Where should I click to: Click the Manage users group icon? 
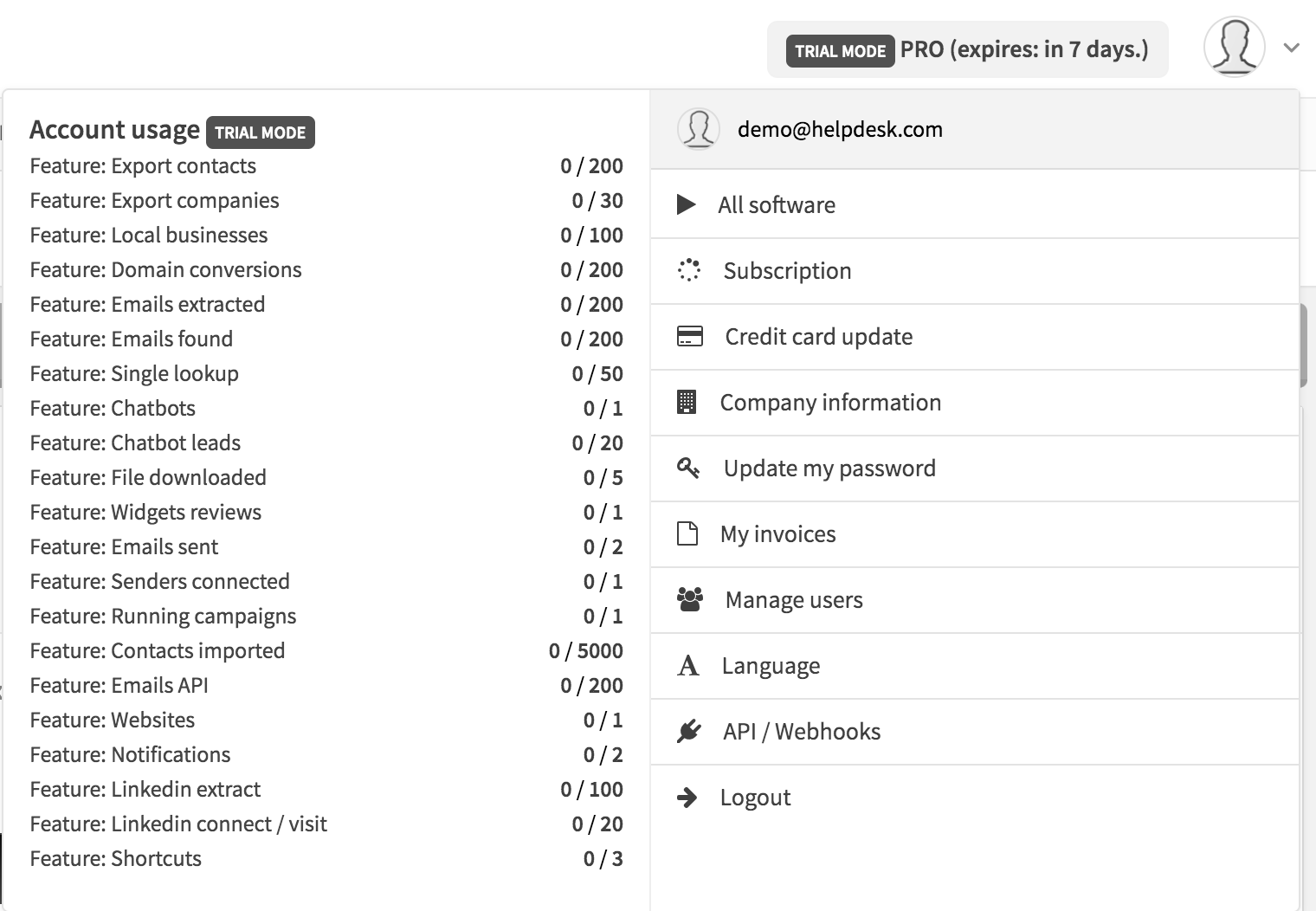coord(689,599)
